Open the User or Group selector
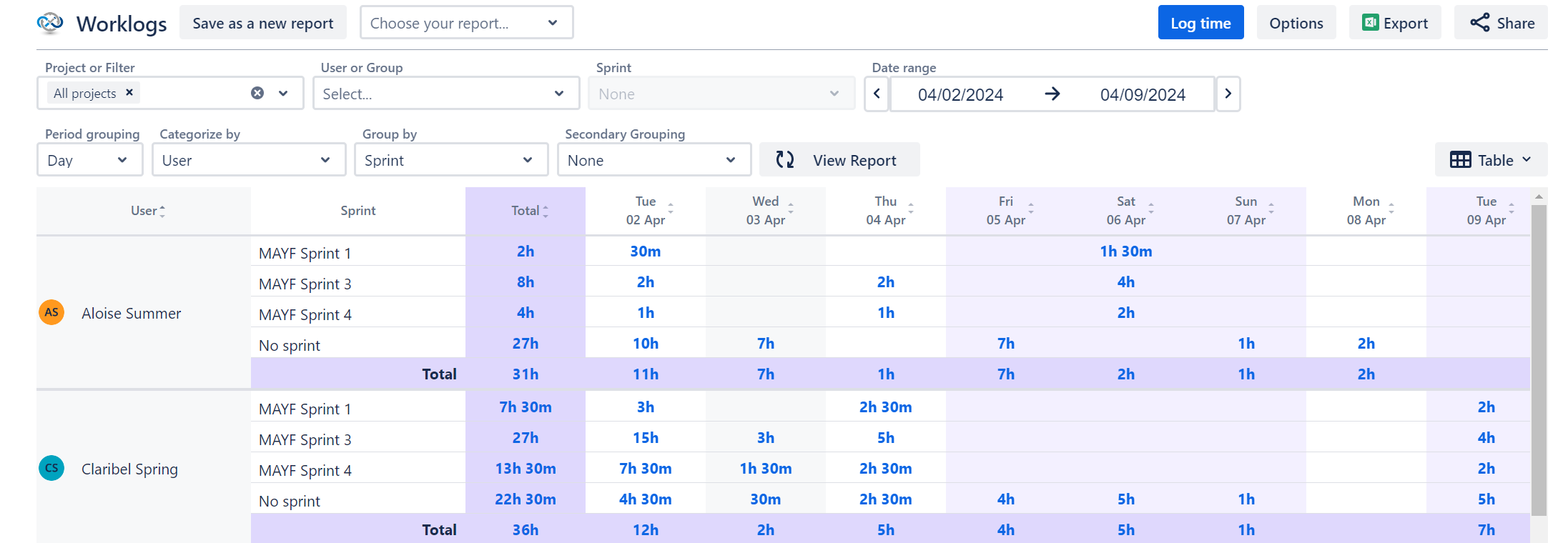 (x=446, y=94)
